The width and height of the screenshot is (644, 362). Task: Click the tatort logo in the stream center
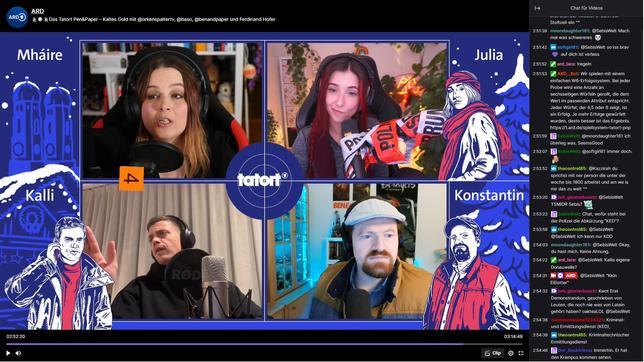(x=264, y=181)
